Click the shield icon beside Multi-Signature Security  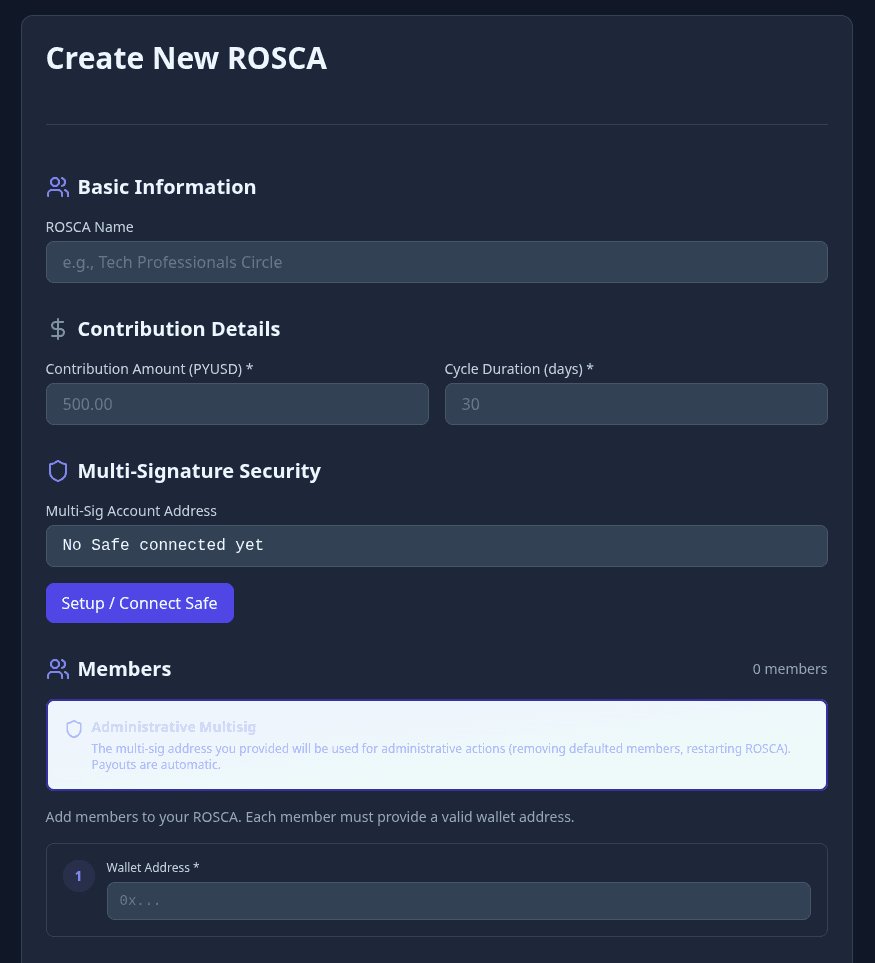[57, 470]
